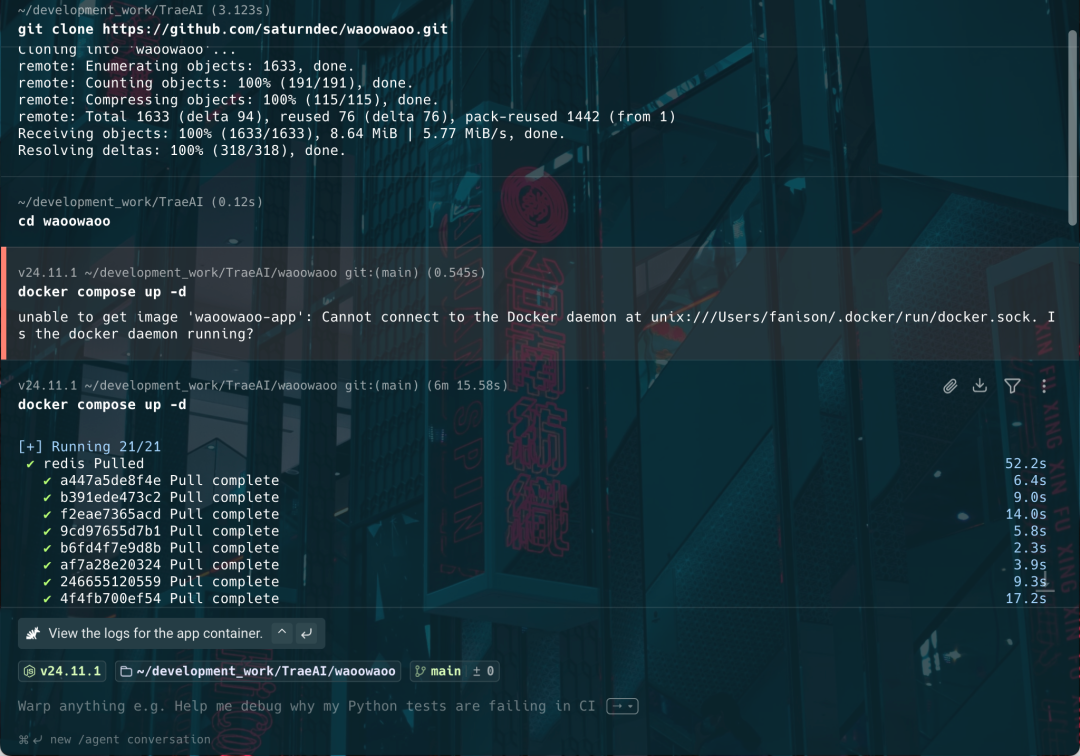Click the Enter key icon to run the suggestion

[x=306, y=633]
